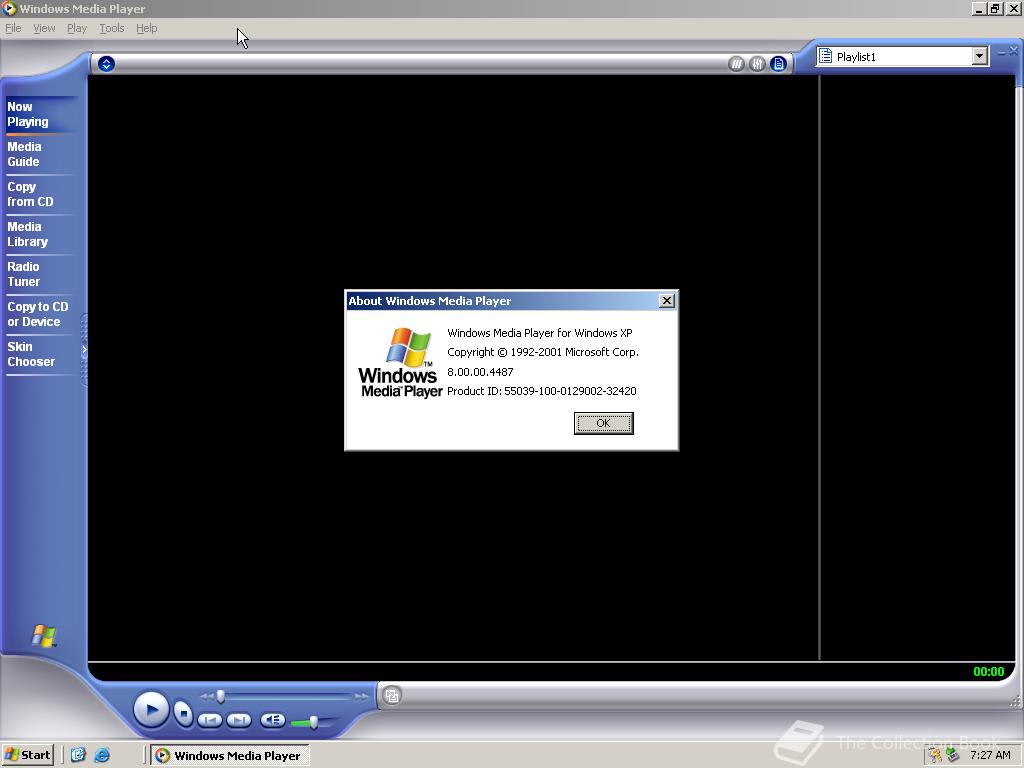
Task: Click the 00:00 elapsed time display
Action: [x=989, y=671]
